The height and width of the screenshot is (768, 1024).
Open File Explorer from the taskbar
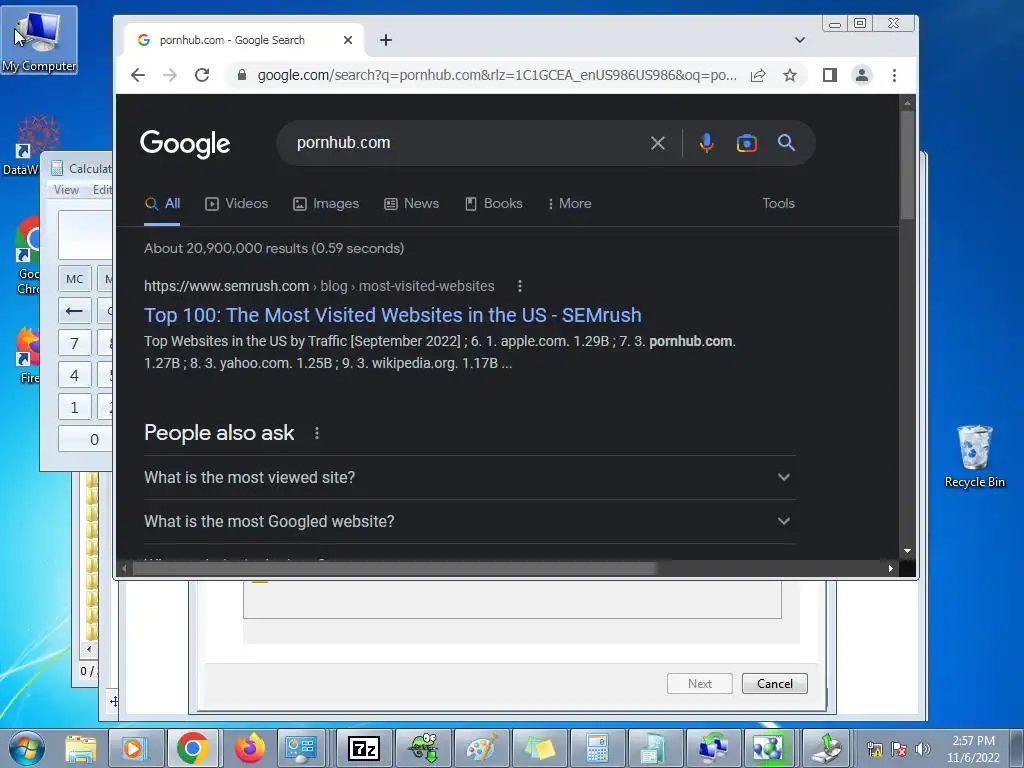(80, 748)
